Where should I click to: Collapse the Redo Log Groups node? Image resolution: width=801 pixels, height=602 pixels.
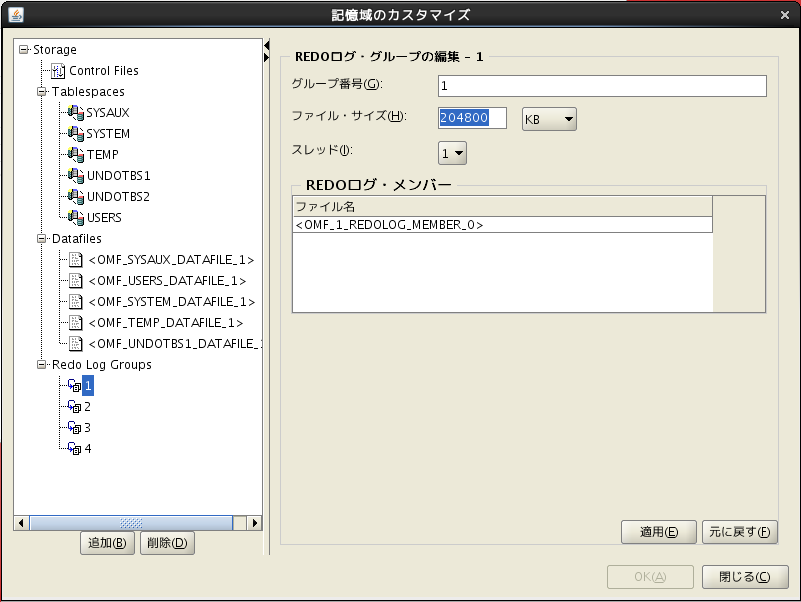(x=41, y=364)
